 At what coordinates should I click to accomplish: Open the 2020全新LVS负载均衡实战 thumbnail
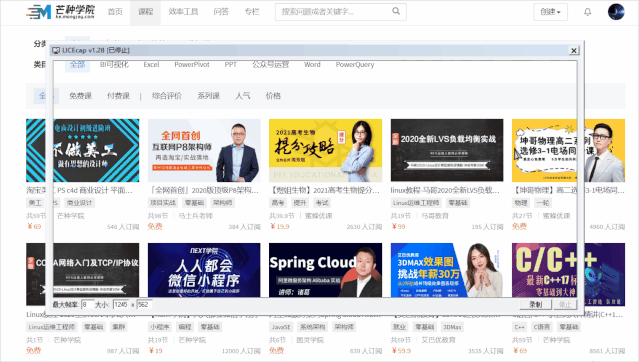point(447,150)
